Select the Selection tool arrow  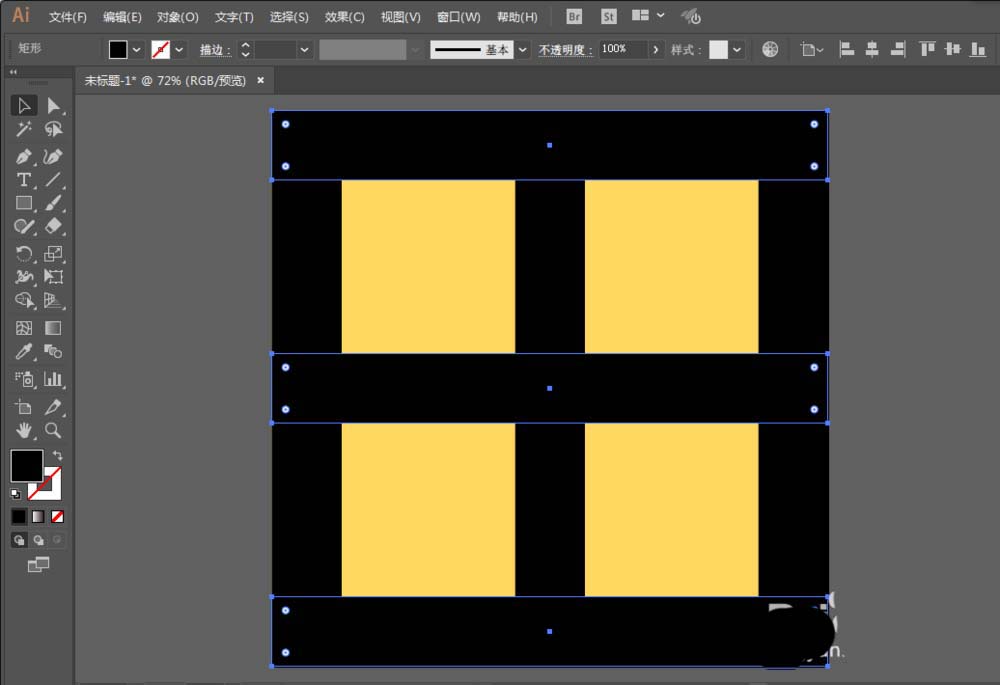(x=24, y=105)
